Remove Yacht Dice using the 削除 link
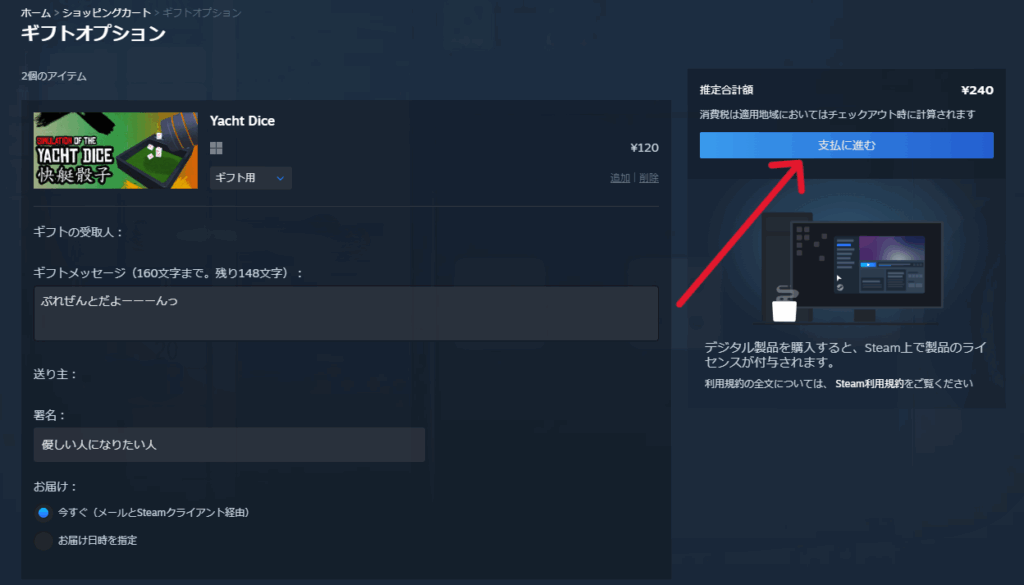The image size is (1024, 585). click(x=649, y=178)
